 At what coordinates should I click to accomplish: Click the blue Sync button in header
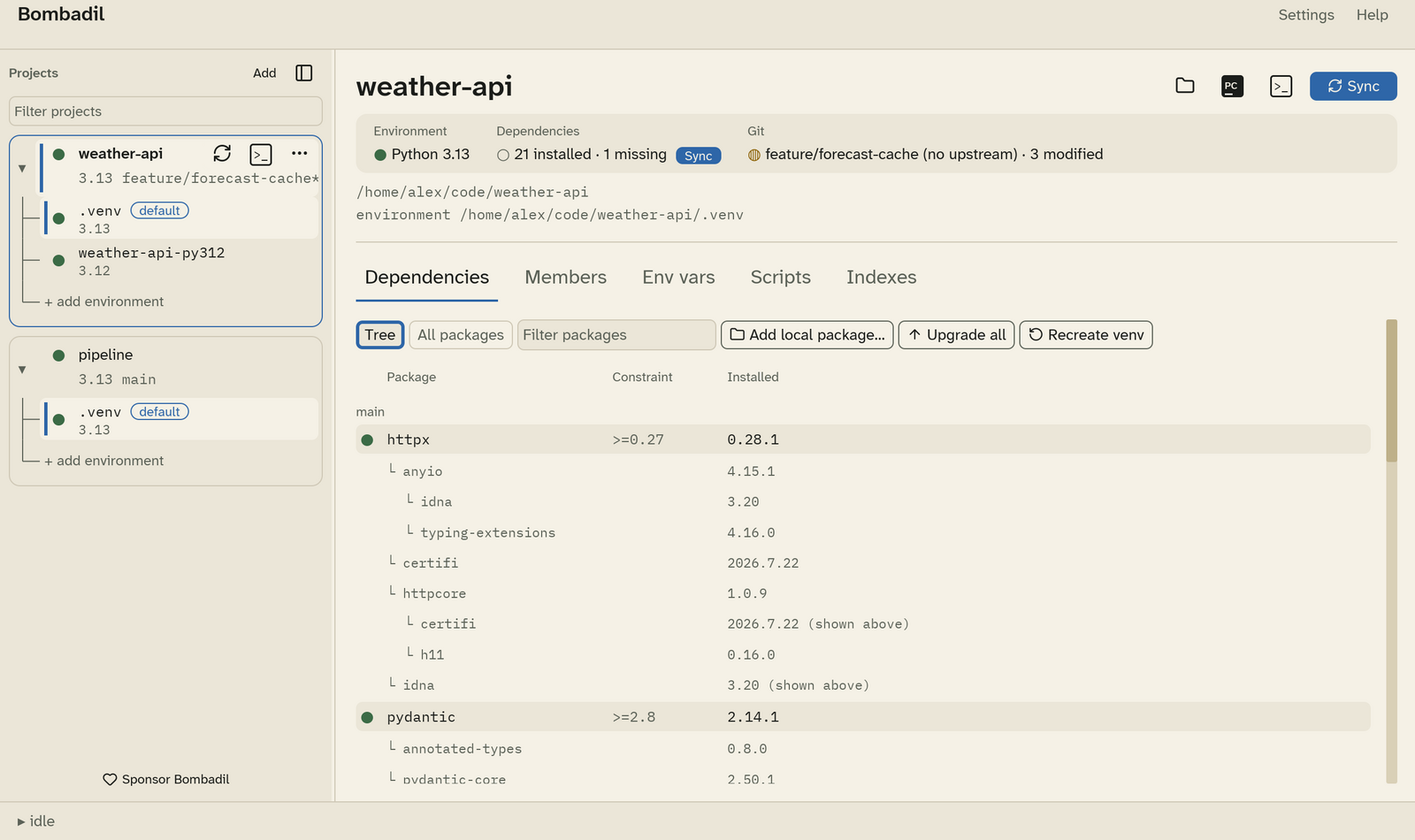click(1353, 86)
